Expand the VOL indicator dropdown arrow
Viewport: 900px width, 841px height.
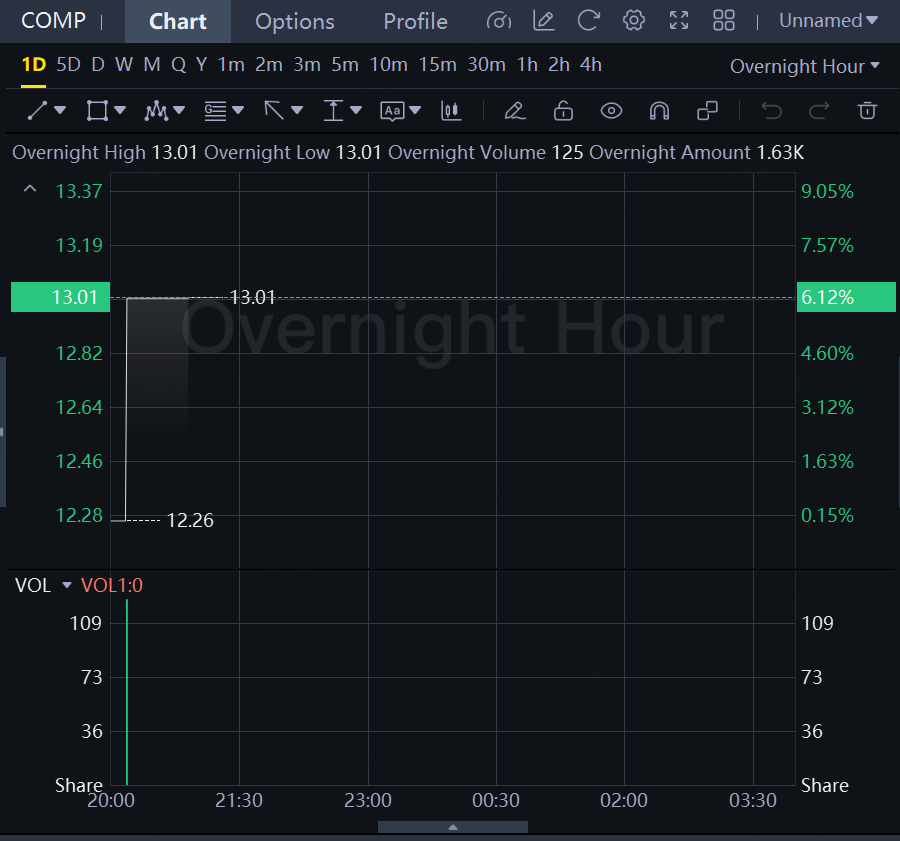(67, 586)
